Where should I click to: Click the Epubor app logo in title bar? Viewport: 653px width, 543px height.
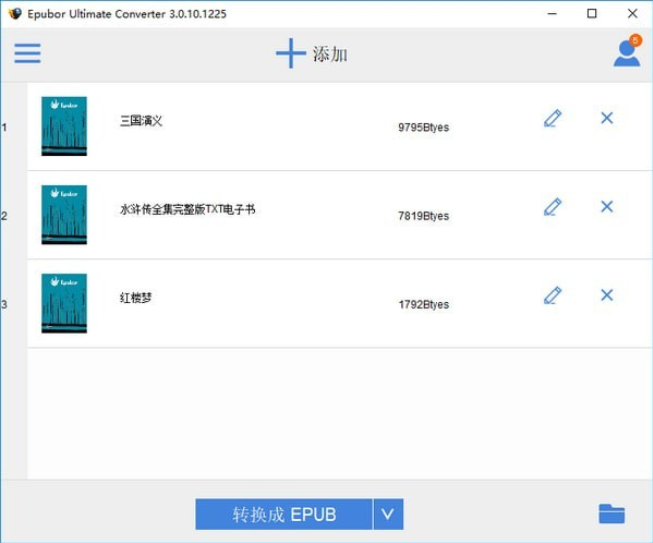point(15,13)
